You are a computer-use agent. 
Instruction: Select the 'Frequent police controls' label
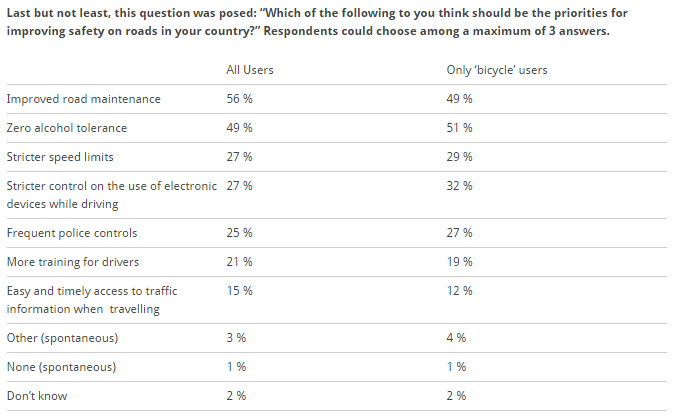(72, 233)
